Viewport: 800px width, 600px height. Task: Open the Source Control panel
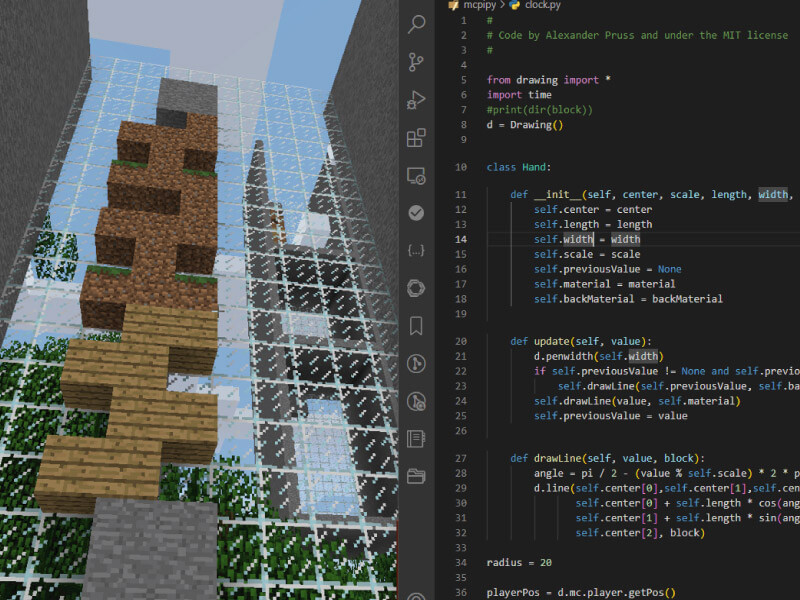tap(417, 62)
